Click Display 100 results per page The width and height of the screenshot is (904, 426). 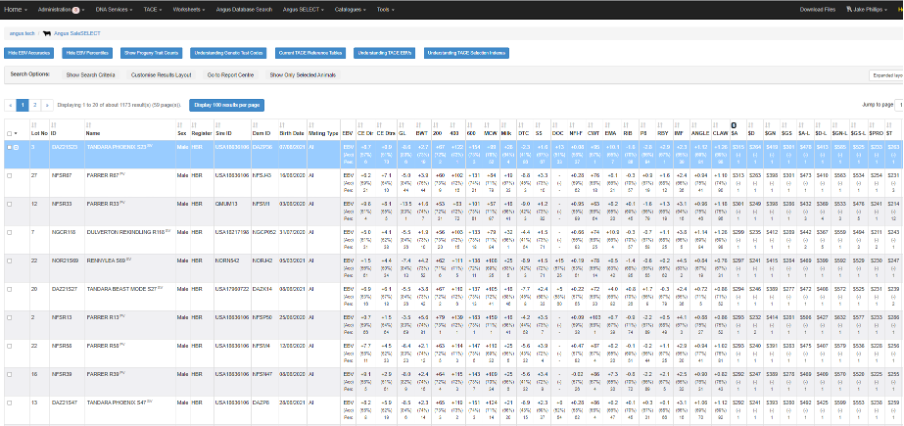(227, 104)
